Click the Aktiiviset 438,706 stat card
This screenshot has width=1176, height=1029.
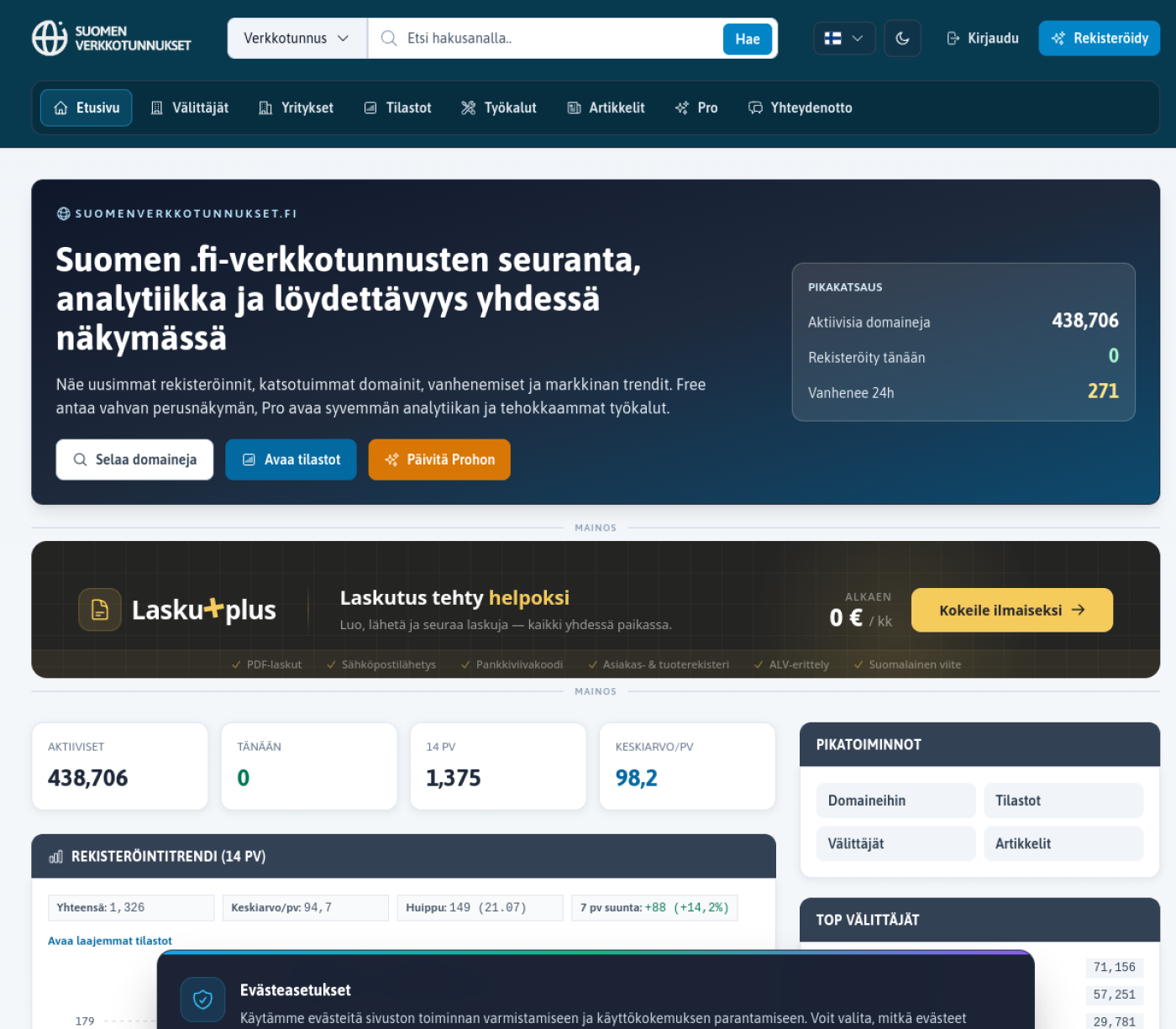tap(120, 766)
